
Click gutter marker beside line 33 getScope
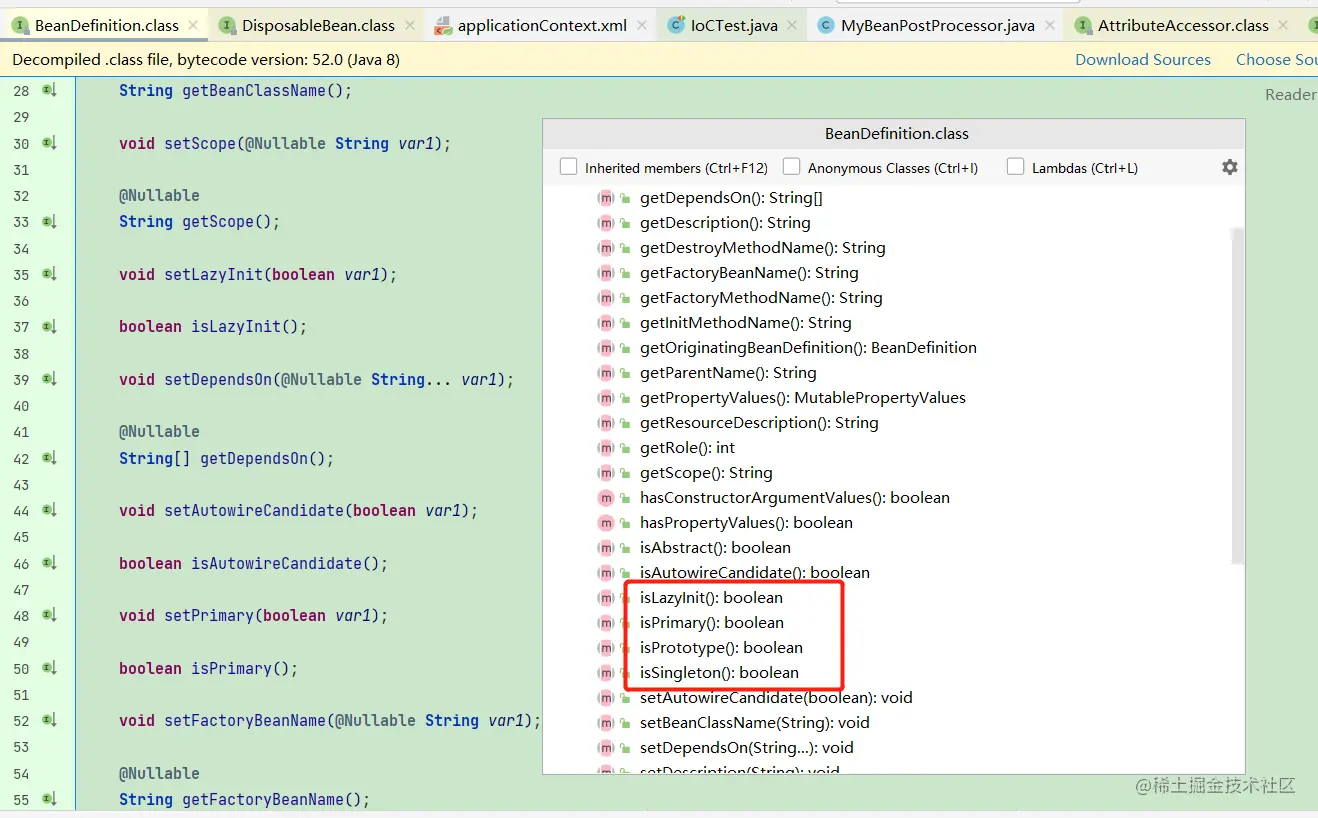pos(49,222)
